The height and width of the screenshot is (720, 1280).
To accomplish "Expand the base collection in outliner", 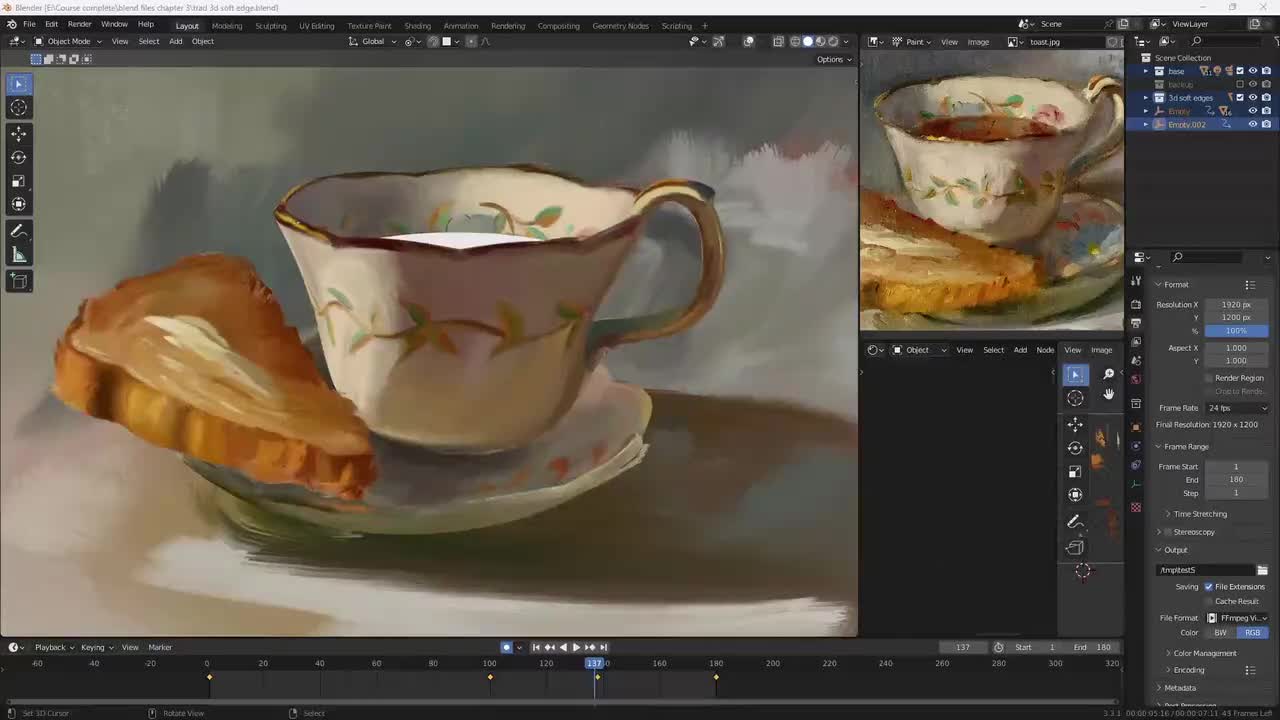I will [x=1146, y=71].
